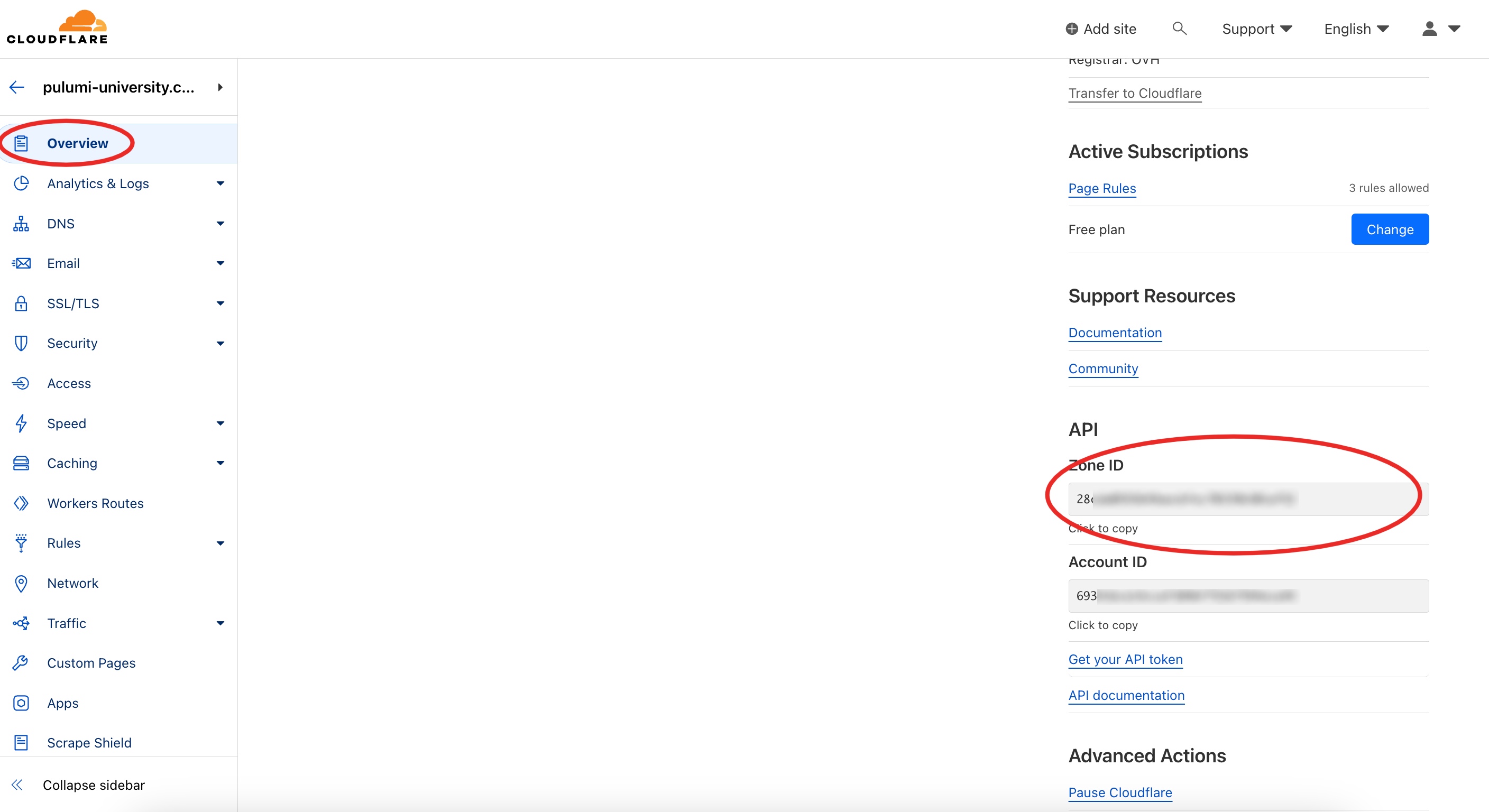Click the Access arrow icon
Screen dimensions: 1489x812
(x=21, y=383)
